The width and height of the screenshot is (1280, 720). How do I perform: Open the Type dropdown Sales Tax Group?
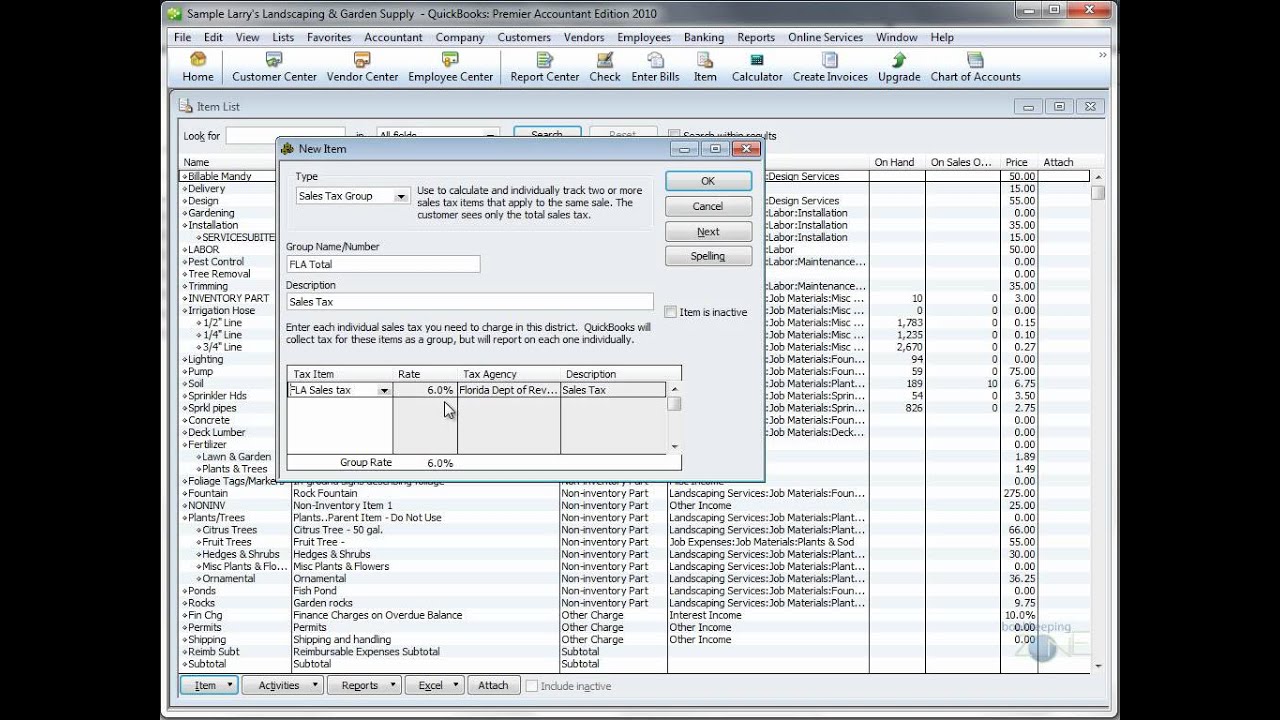pos(352,196)
